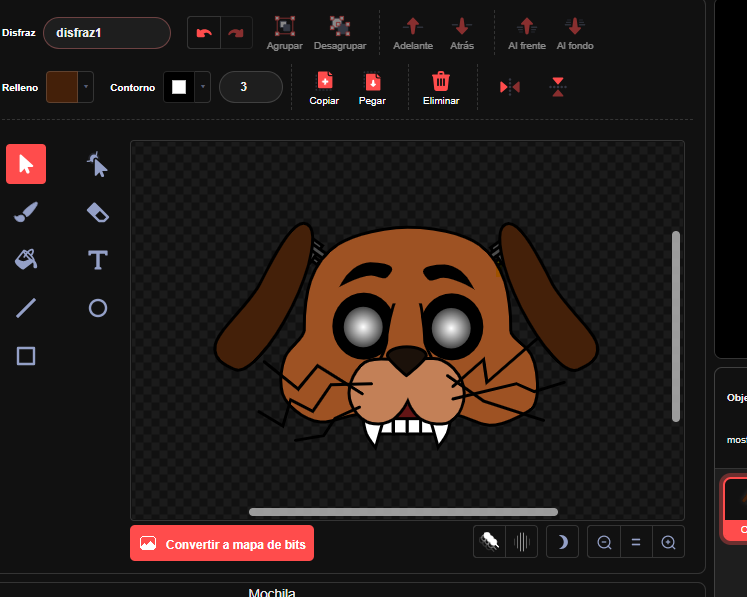Open the Contorno outline color dropdown arrow
The height and width of the screenshot is (597, 747).
[x=202, y=87]
